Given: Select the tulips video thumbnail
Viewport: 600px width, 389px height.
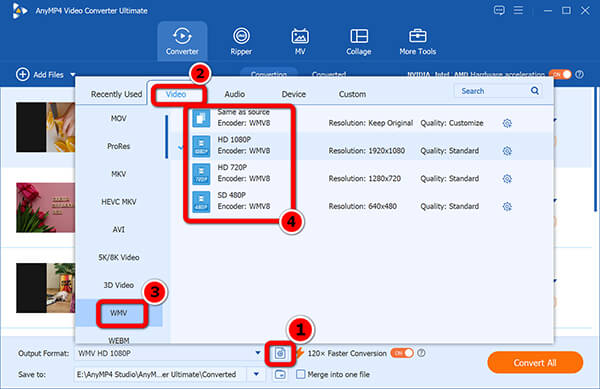Looking at the screenshot, I should click(46, 207).
